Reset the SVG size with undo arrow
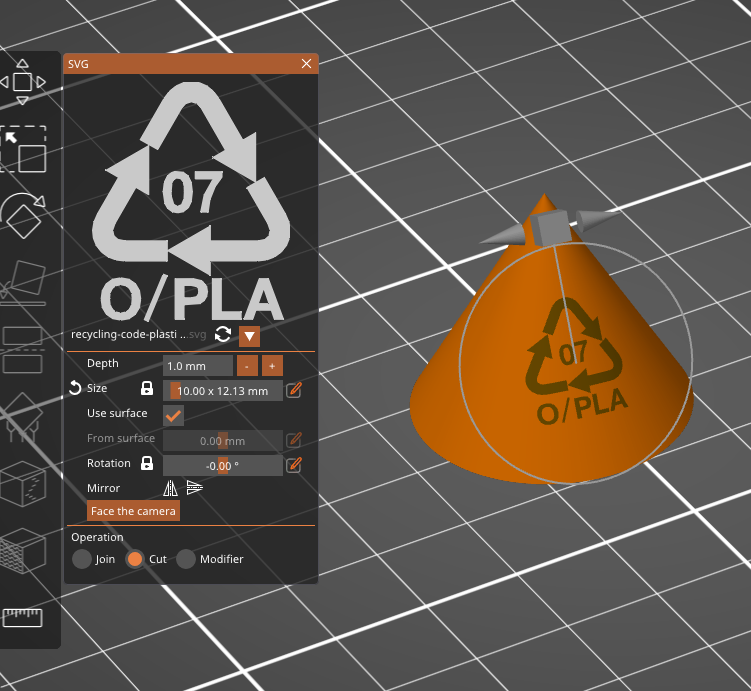Image resolution: width=751 pixels, height=691 pixels. (75, 388)
